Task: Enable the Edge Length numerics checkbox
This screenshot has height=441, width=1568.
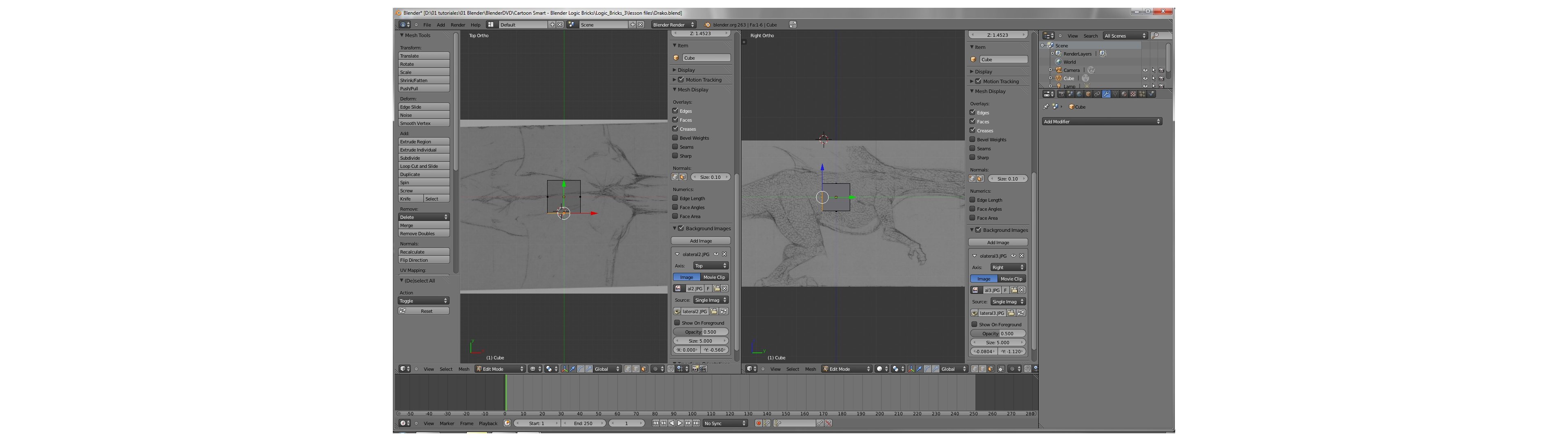Action: point(675,198)
